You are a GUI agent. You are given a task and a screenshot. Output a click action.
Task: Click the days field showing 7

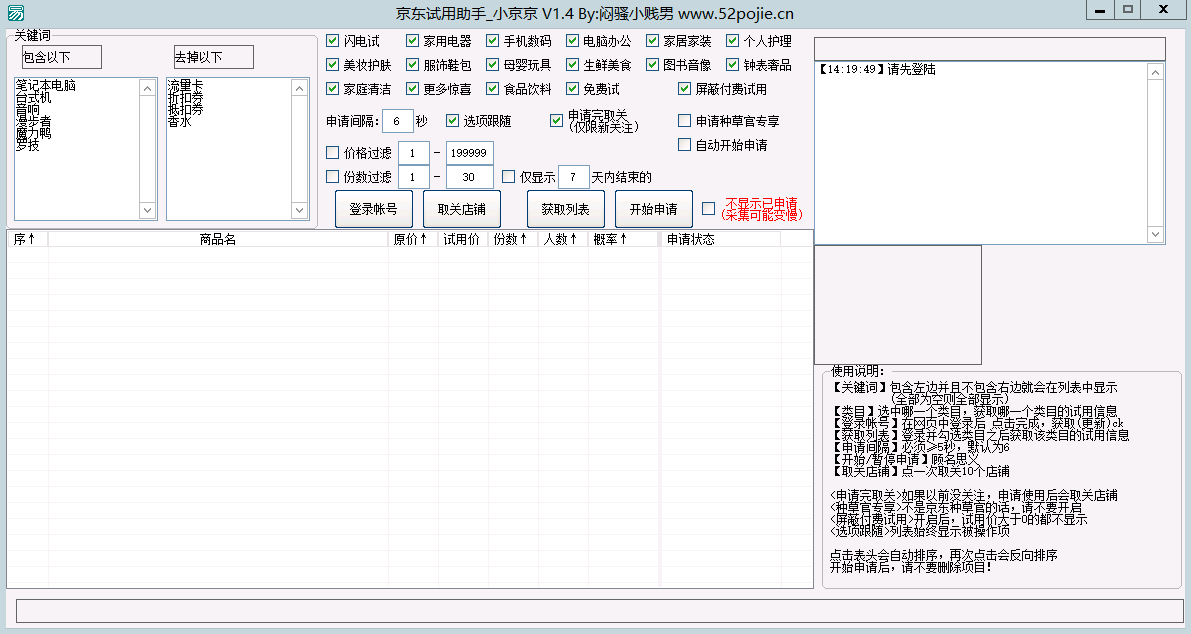[573, 177]
